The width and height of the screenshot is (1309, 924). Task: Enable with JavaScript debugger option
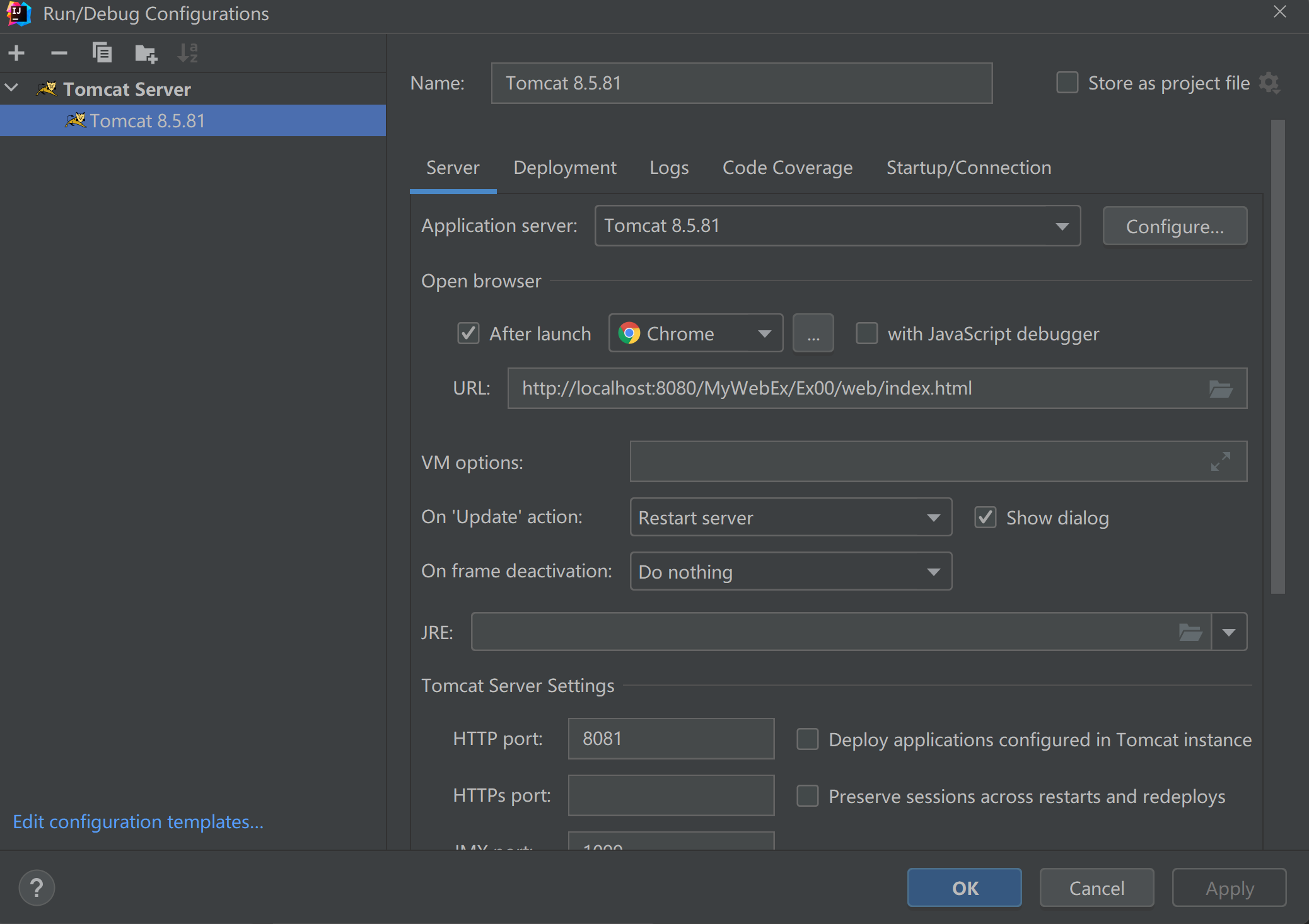[x=866, y=333]
